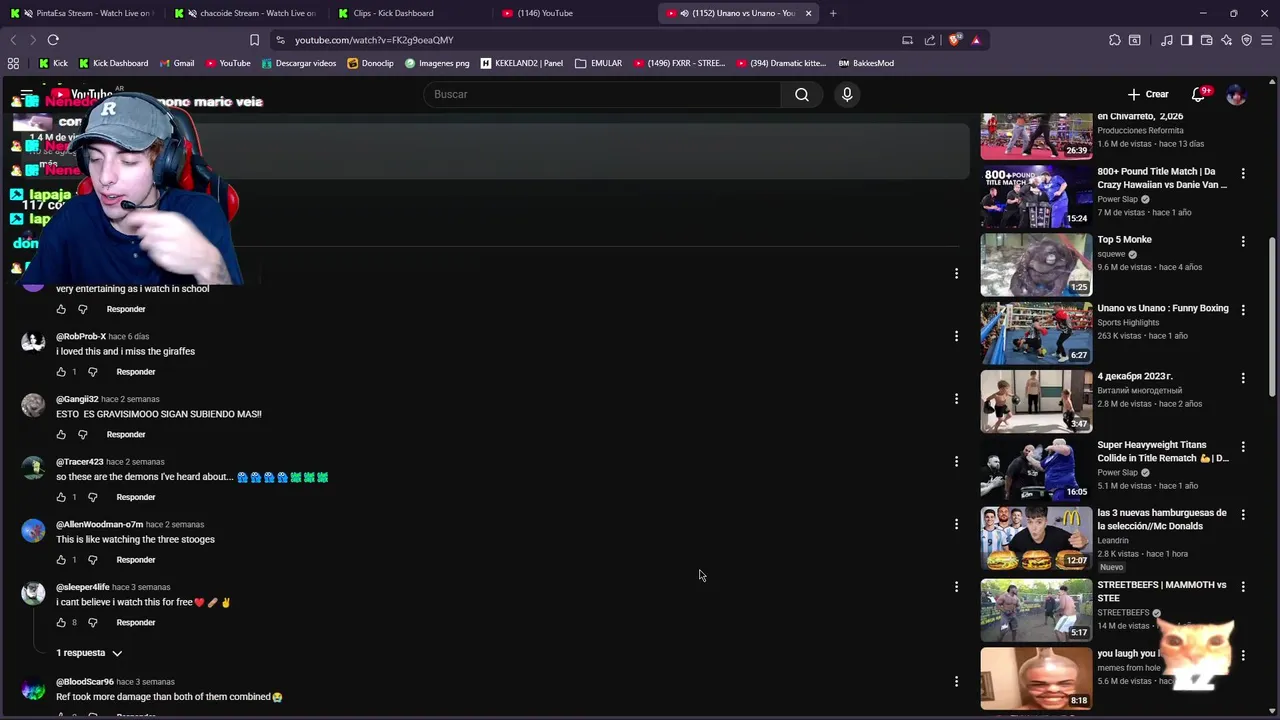Click the Crear button
Viewport: 1280px width, 720px height.
[x=1148, y=94]
